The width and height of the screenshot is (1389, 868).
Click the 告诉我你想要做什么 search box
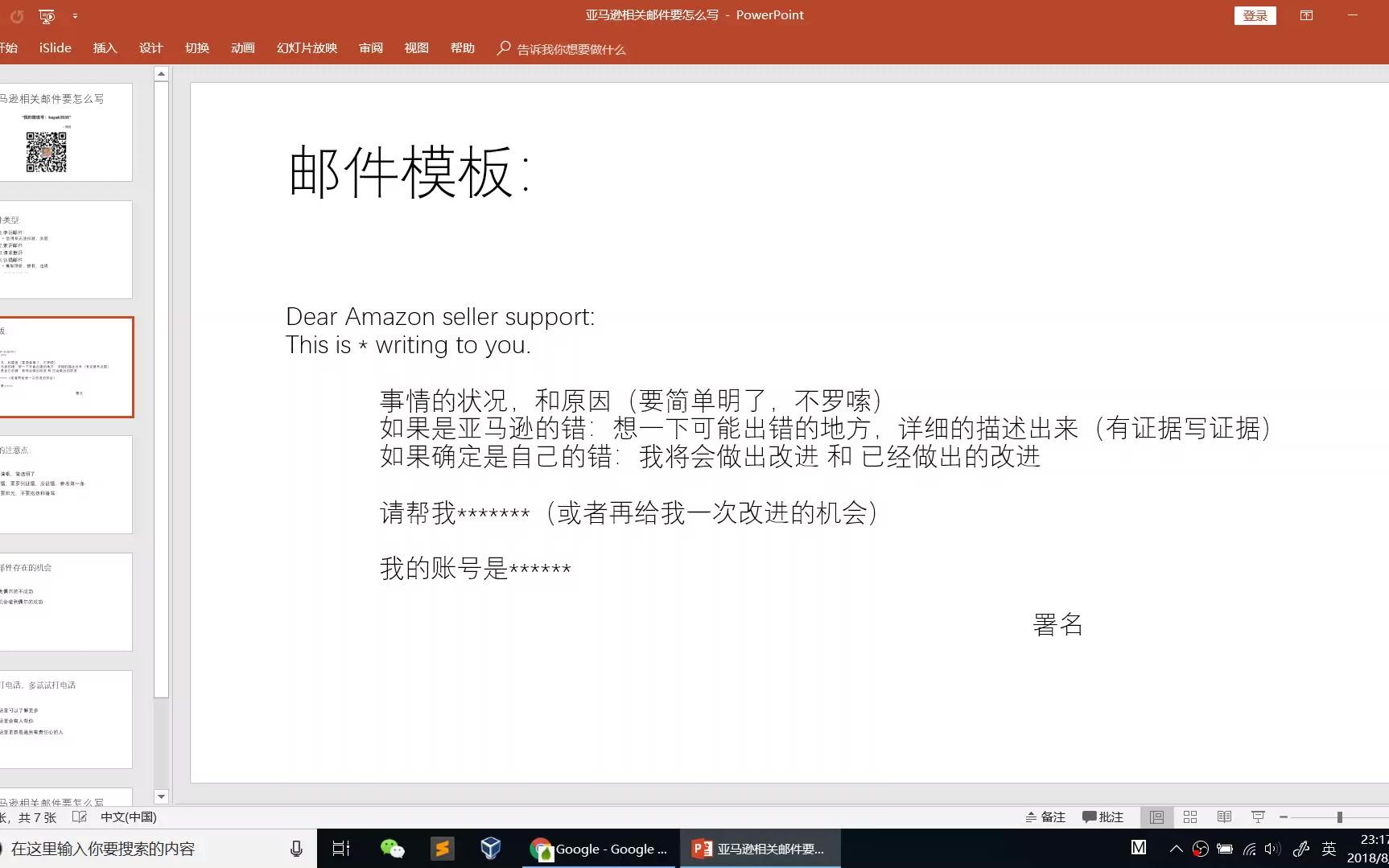coord(562,49)
